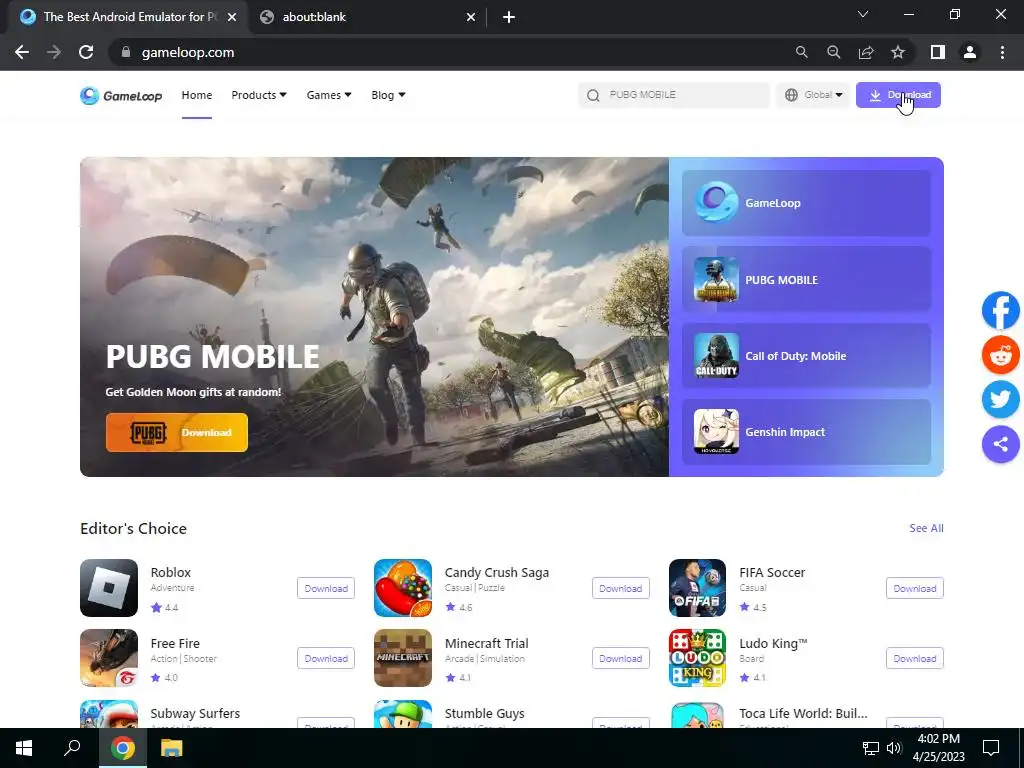The image size is (1024, 768).
Task: Open the Ludo King app icon
Action: click(x=697, y=658)
